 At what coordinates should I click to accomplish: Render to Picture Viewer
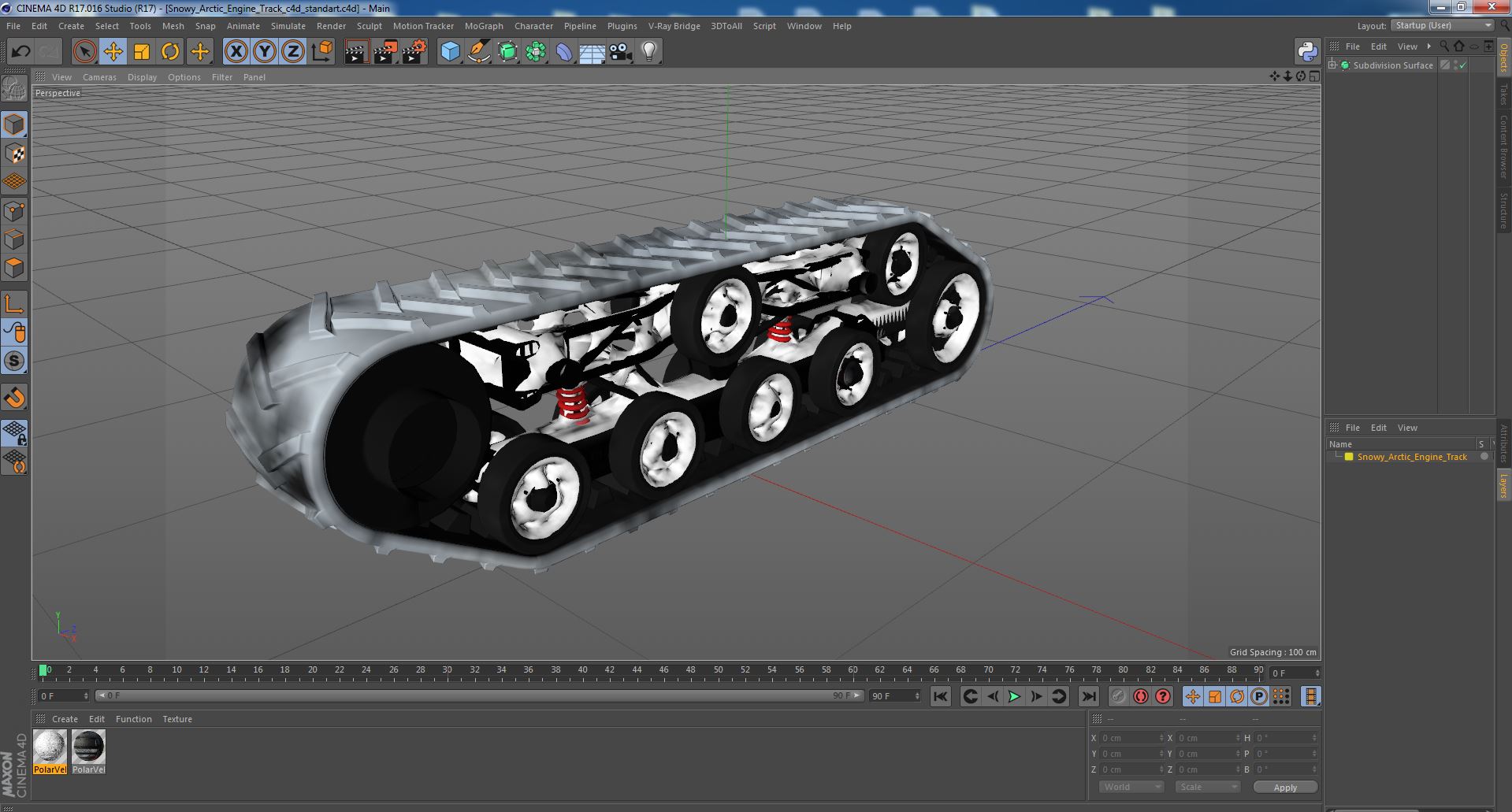[x=385, y=52]
